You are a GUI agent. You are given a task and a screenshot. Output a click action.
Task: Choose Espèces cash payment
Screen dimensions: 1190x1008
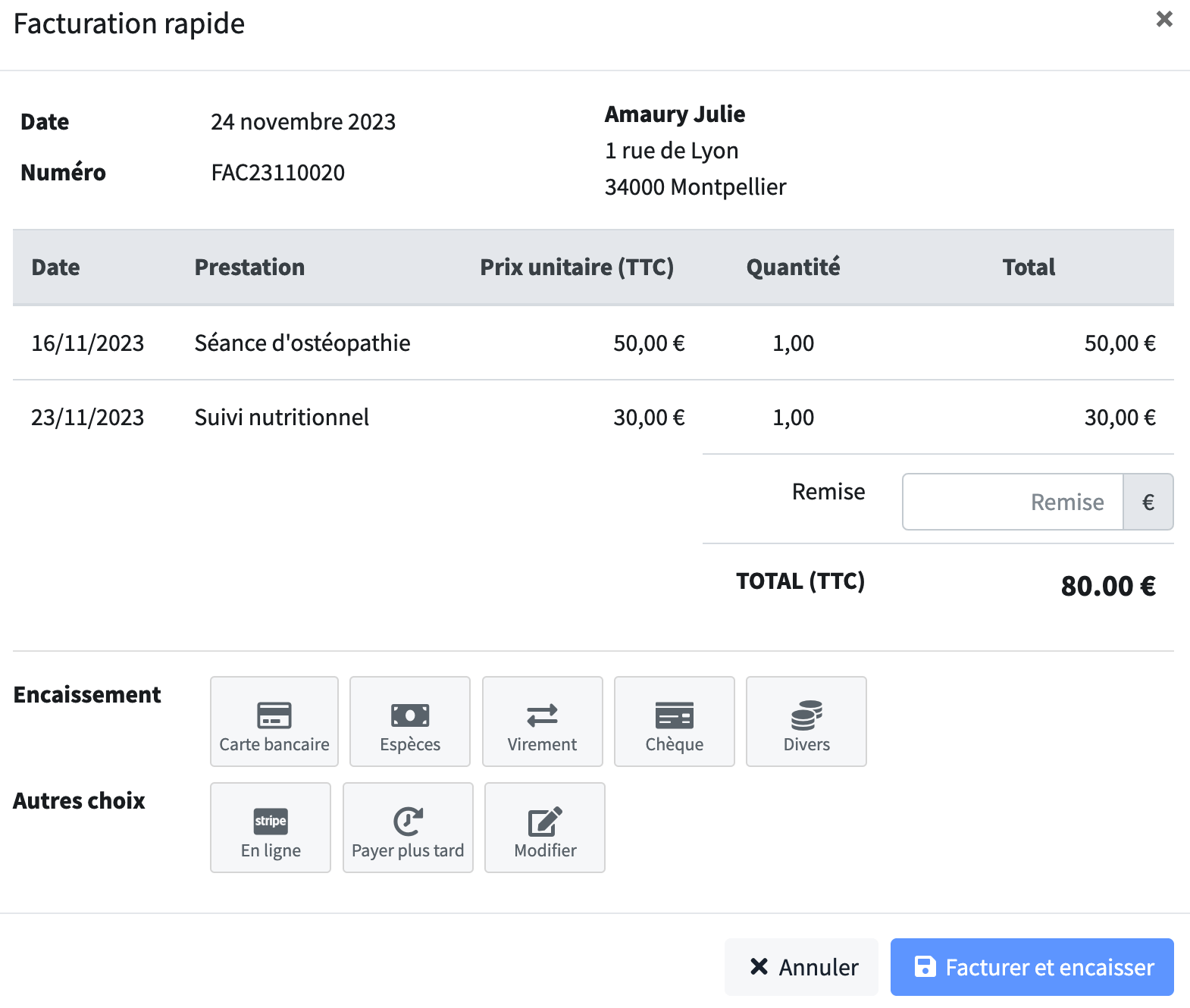(x=410, y=722)
